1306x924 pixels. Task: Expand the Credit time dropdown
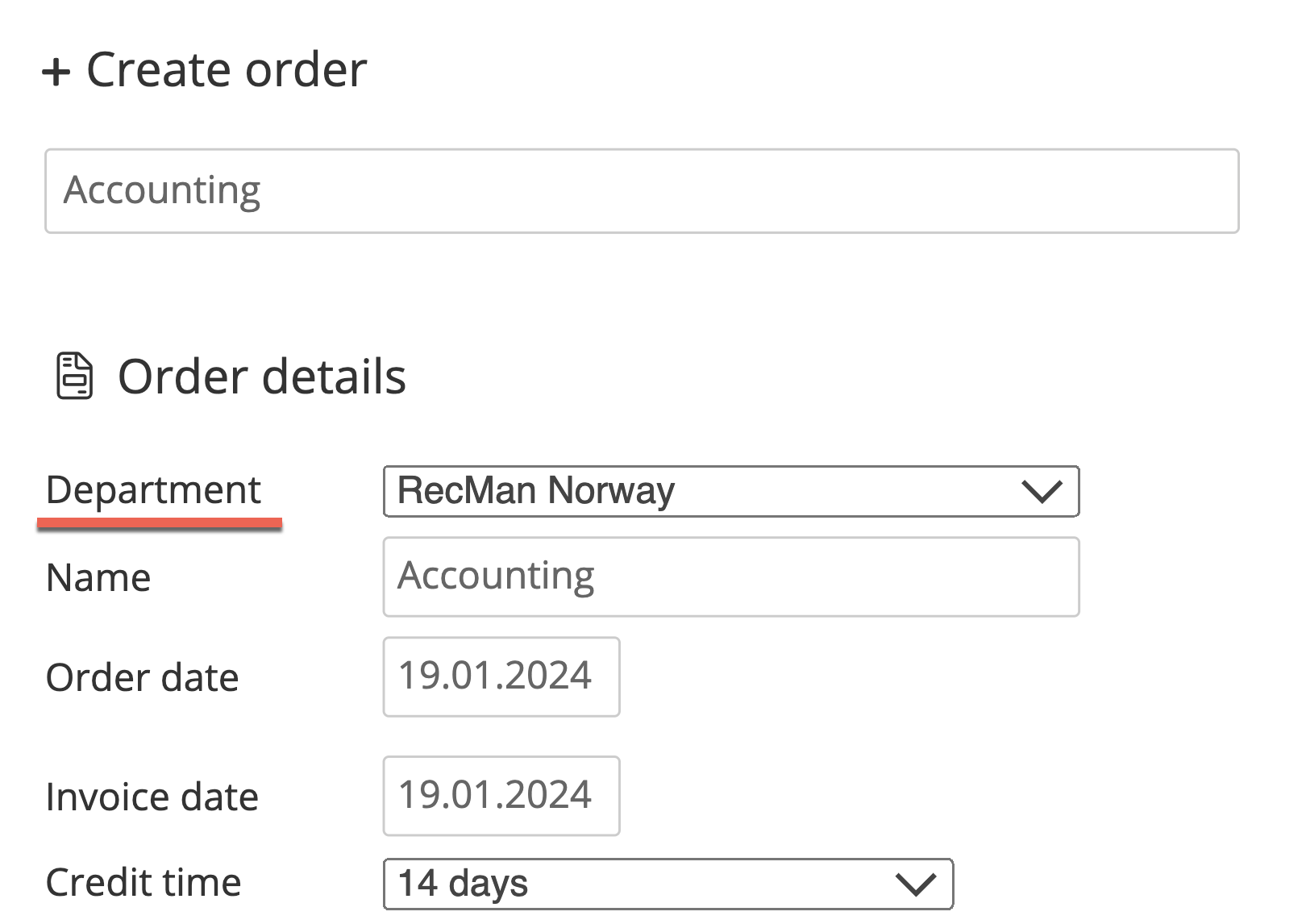[x=667, y=884]
